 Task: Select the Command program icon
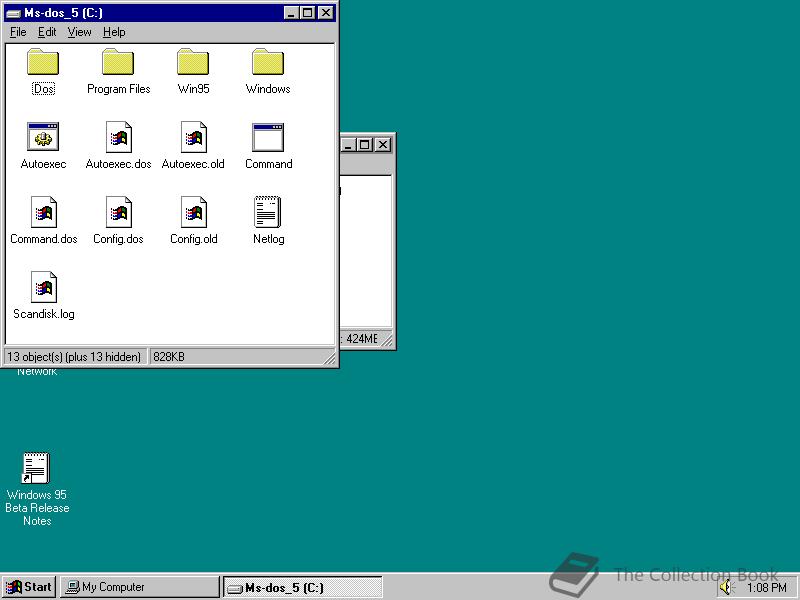tap(268, 137)
